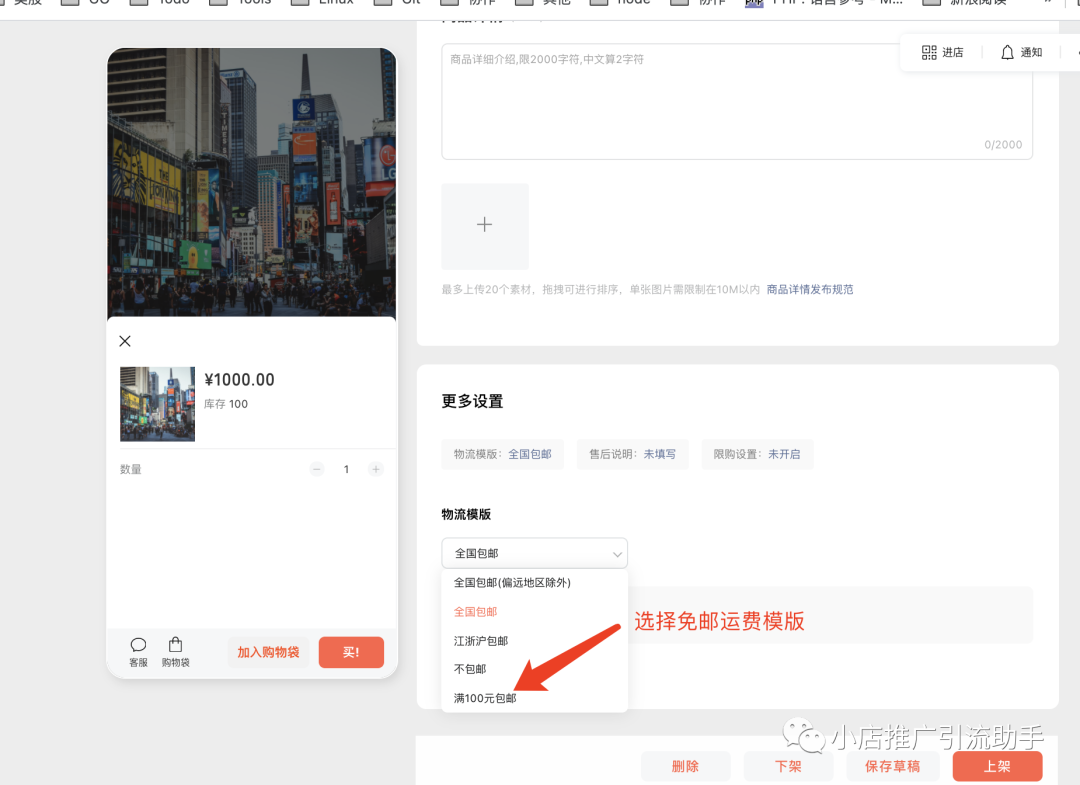Click the 下架 button
The height and width of the screenshot is (785, 1080).
point(789,766)
